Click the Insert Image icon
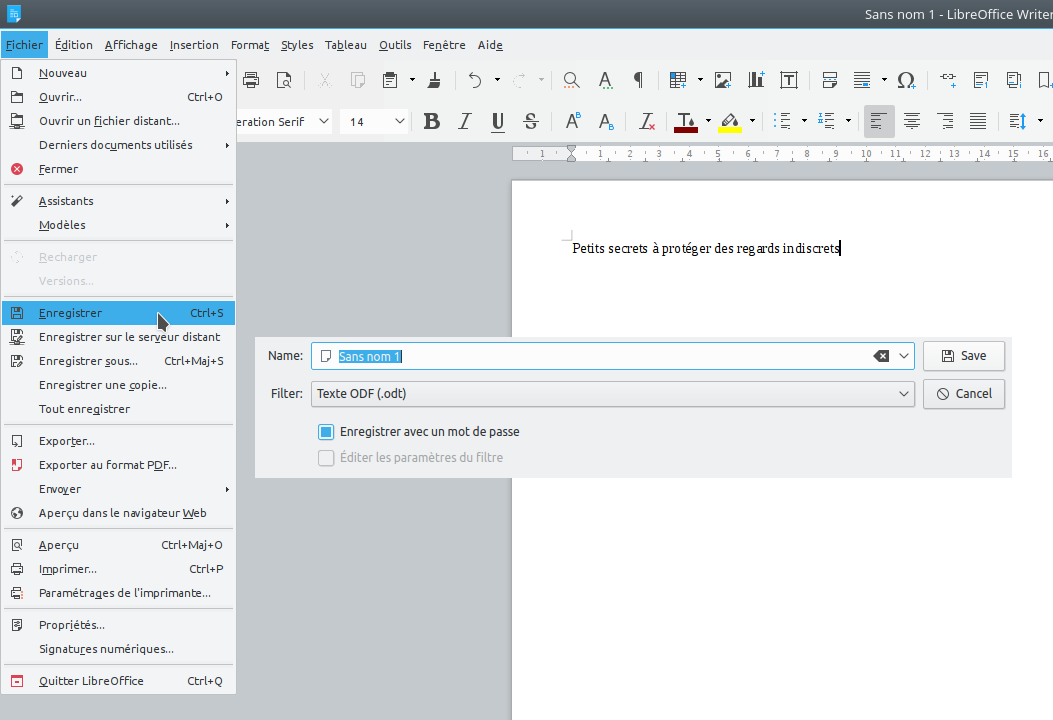The image size is (1053, 720). tap(723, 80)
